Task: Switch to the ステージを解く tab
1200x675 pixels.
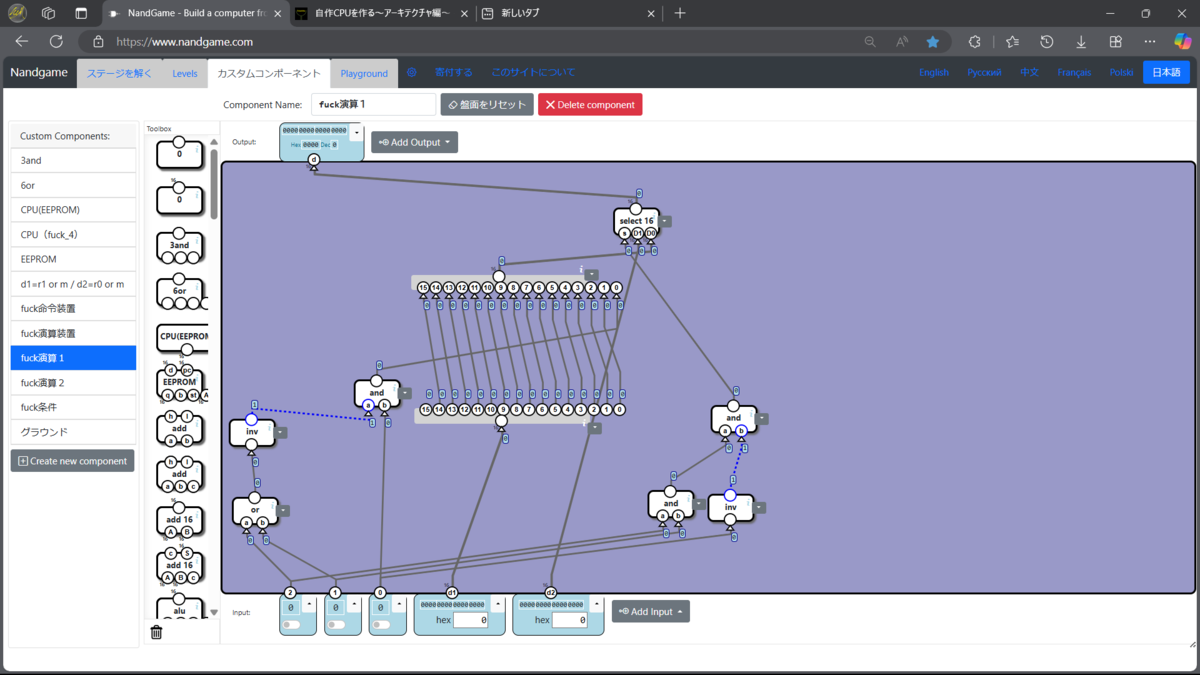Action: point(120,73)
